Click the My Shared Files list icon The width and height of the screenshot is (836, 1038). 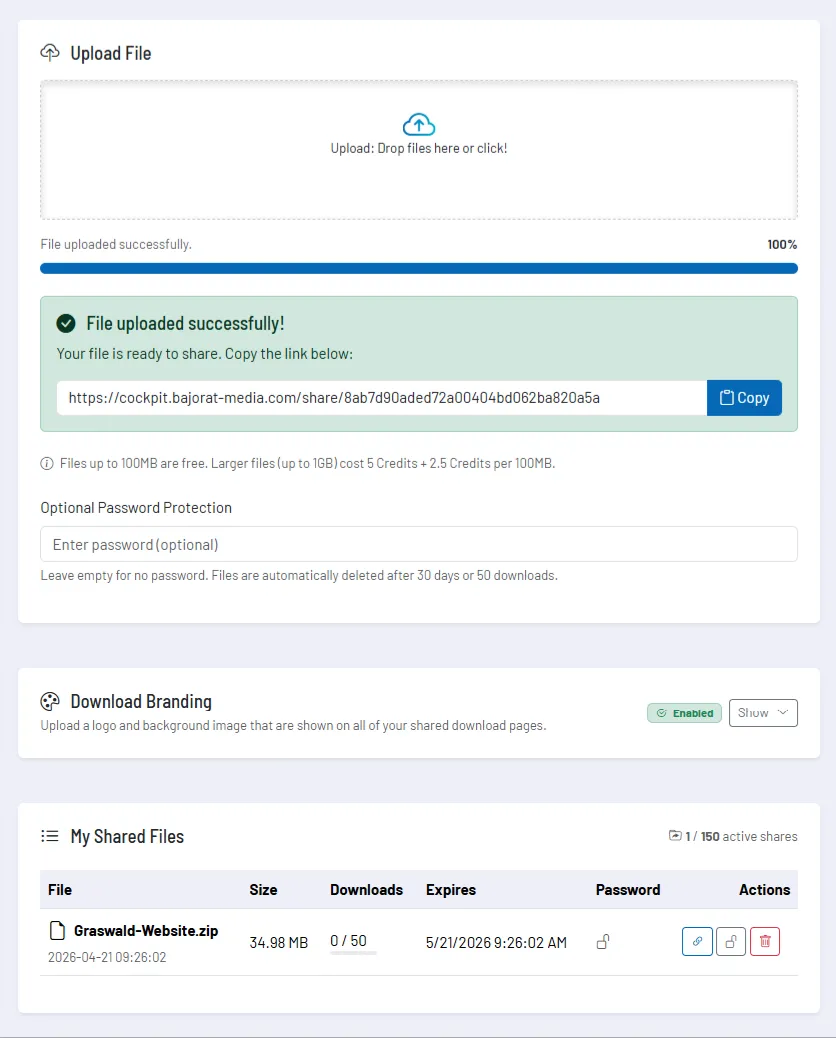pyautogui.click(x=50, y=837)
